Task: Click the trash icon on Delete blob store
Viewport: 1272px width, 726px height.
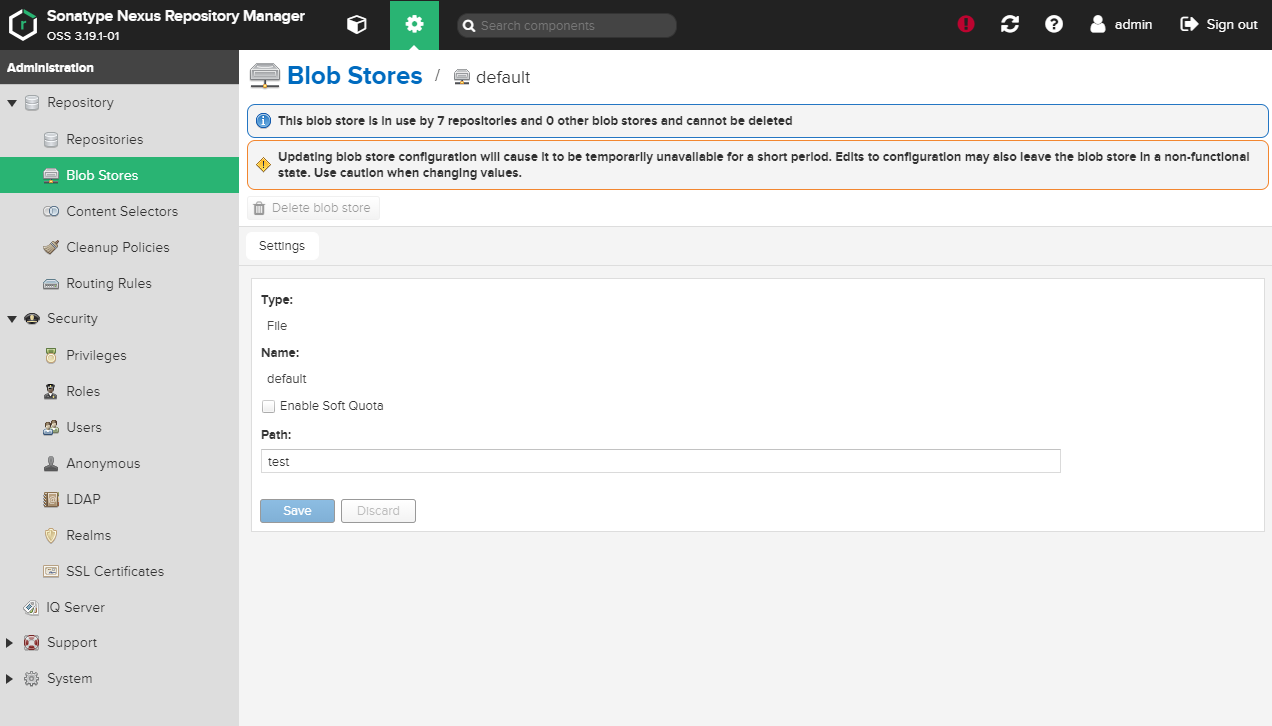Action: (x=260, y=208)
